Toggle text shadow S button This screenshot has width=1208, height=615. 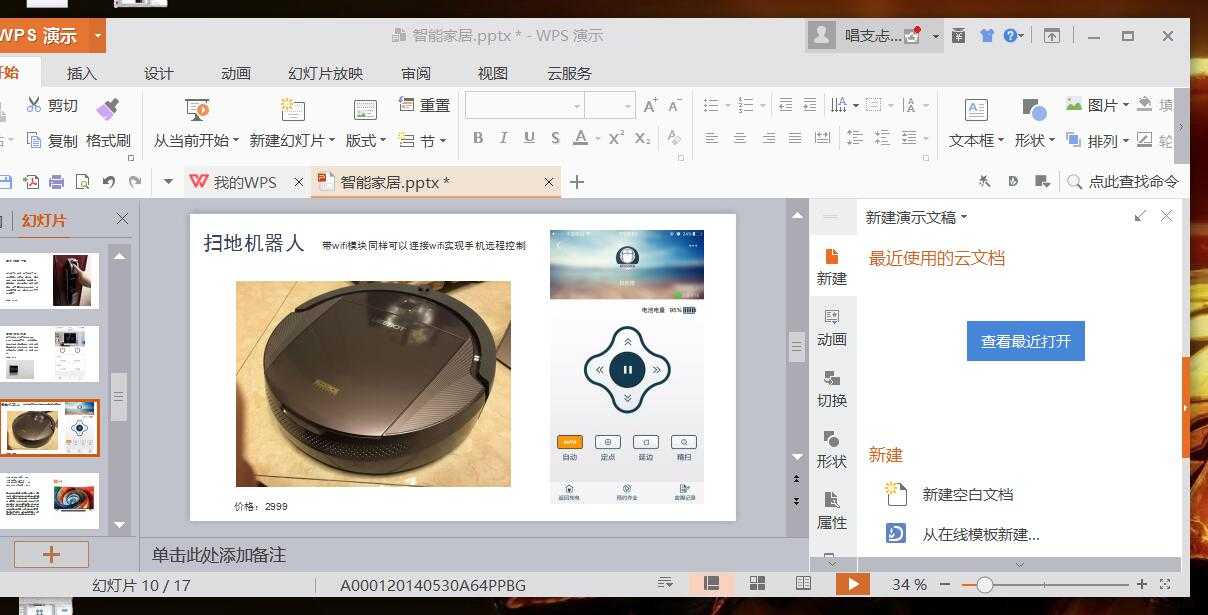555,138
